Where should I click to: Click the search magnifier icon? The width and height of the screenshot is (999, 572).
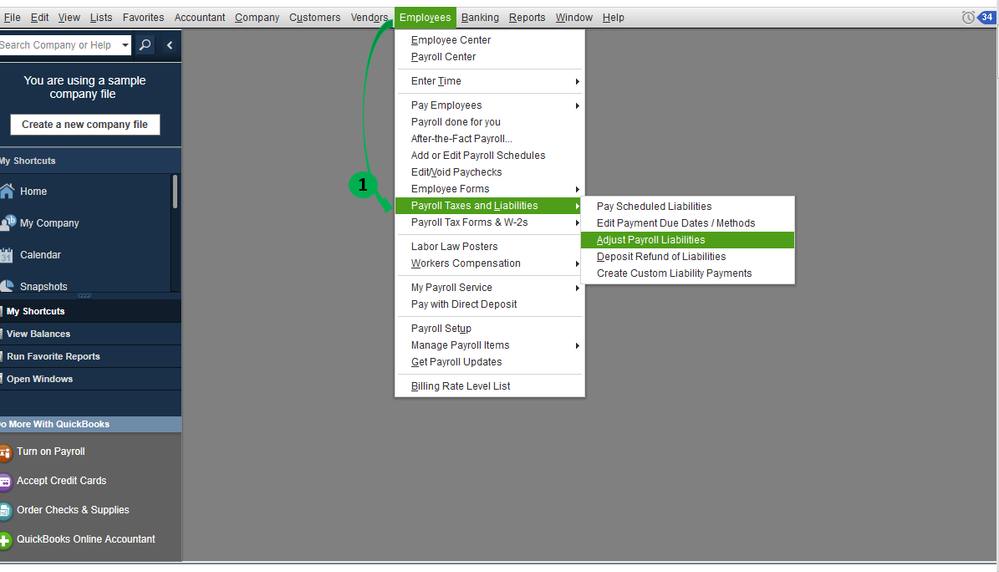pos(145,45)
